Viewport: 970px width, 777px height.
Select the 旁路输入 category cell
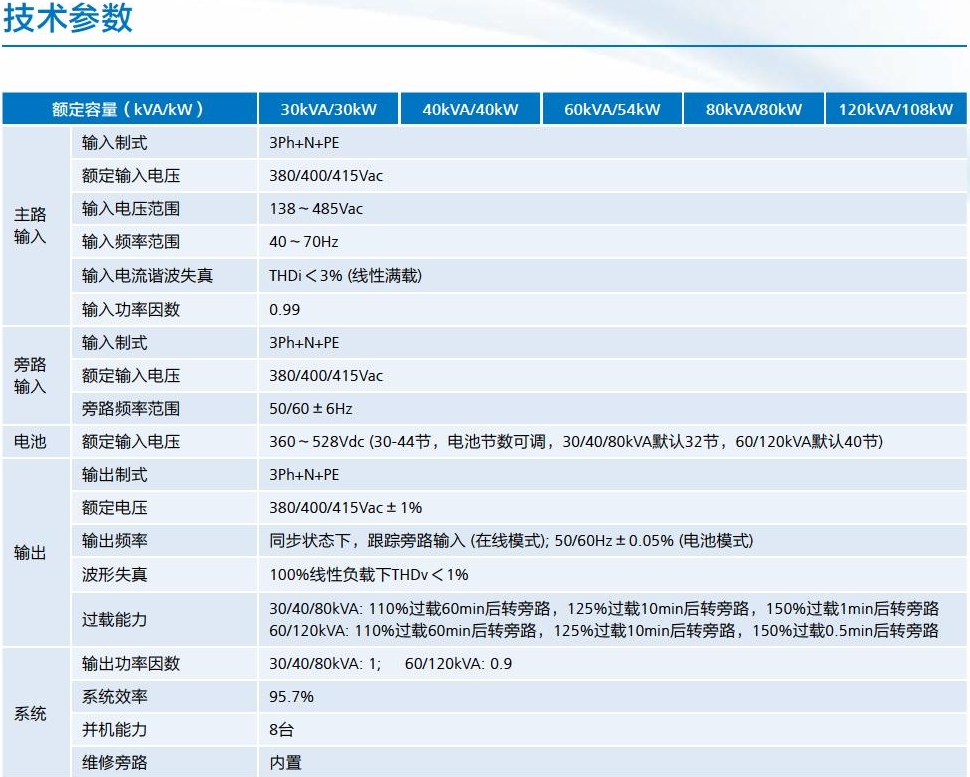(31, 375)
